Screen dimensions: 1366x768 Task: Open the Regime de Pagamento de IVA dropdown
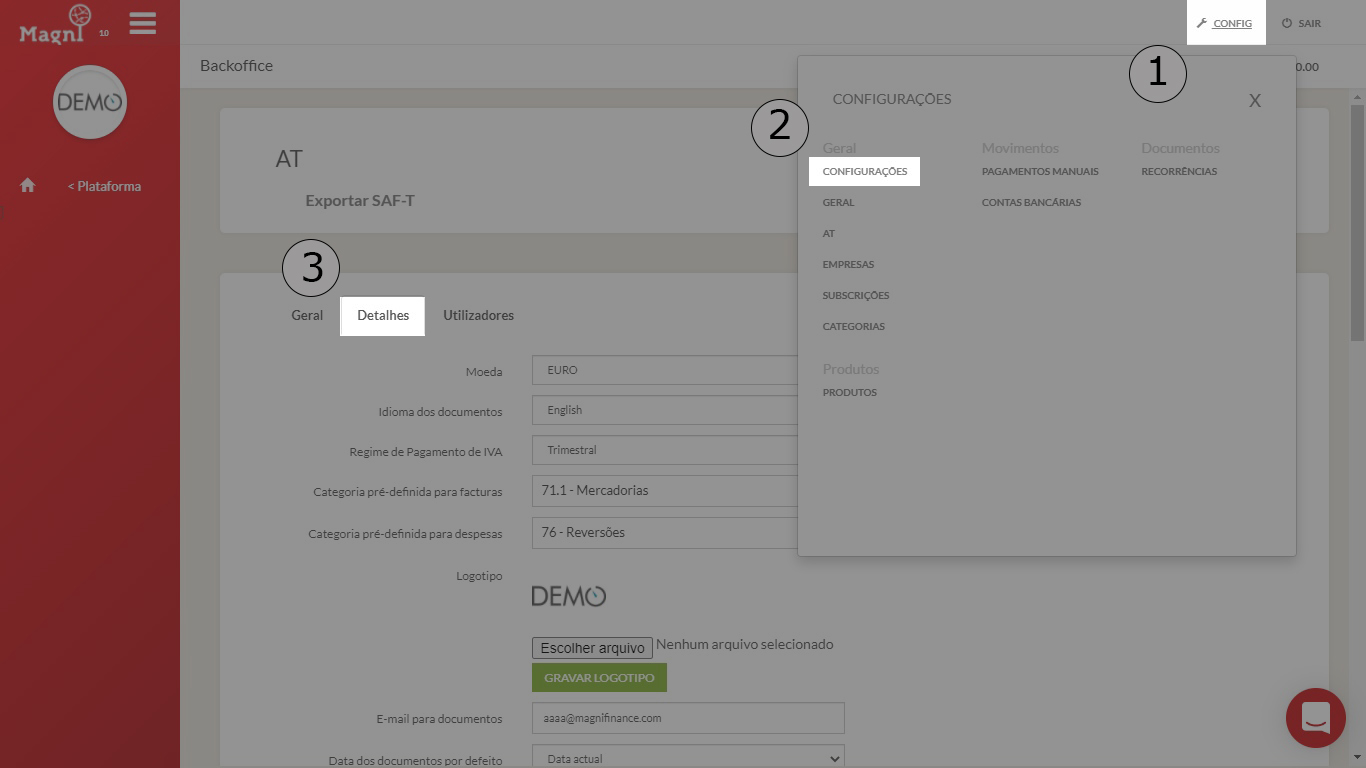(x=665, y=450)
